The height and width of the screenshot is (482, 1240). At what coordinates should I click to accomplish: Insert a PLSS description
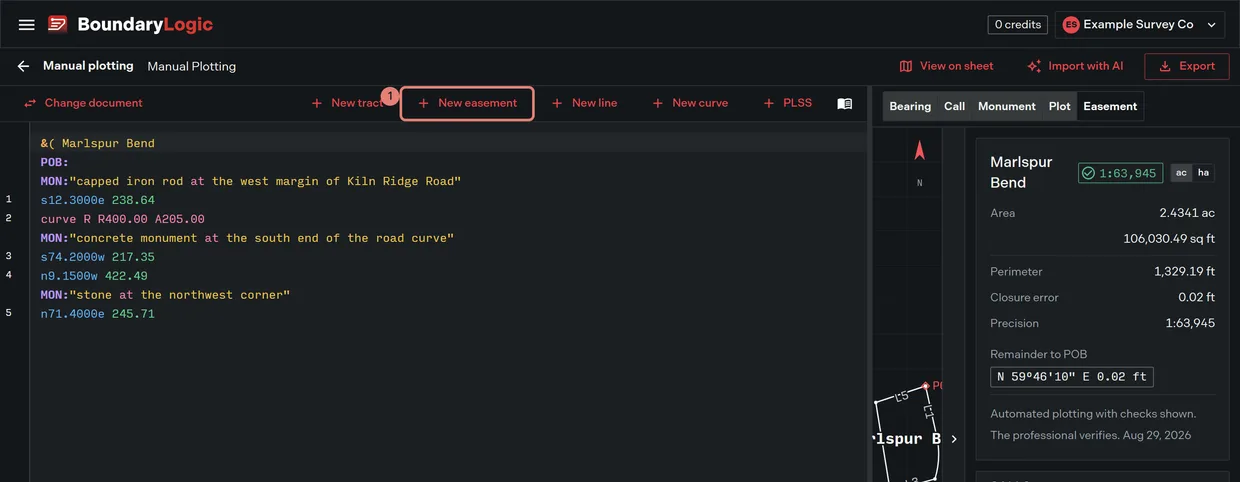(x=787, y=103)
